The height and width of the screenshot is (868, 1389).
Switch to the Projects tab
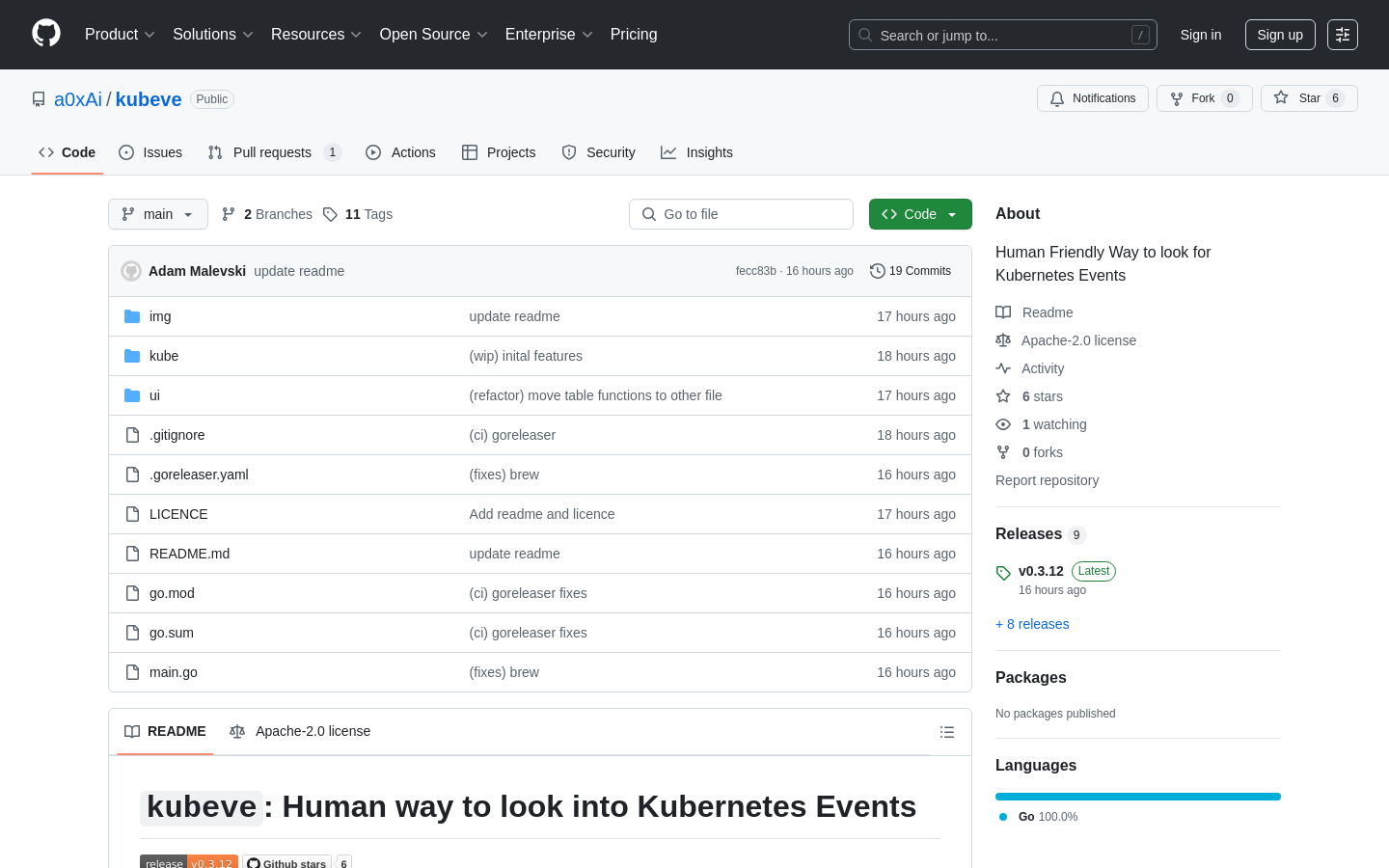[x=499, y=152]
